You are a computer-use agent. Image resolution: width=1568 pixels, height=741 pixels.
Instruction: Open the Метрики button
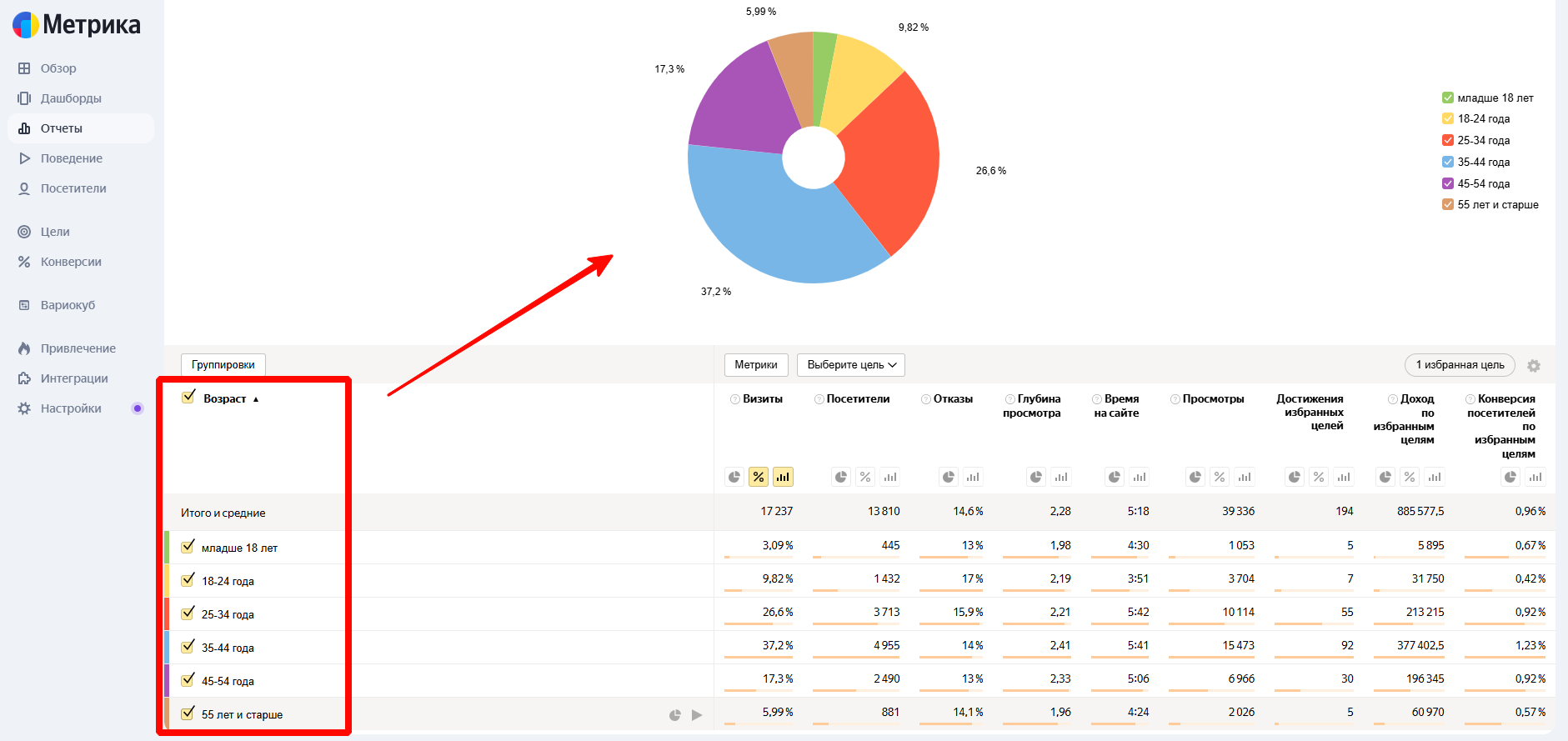(756, 365)
